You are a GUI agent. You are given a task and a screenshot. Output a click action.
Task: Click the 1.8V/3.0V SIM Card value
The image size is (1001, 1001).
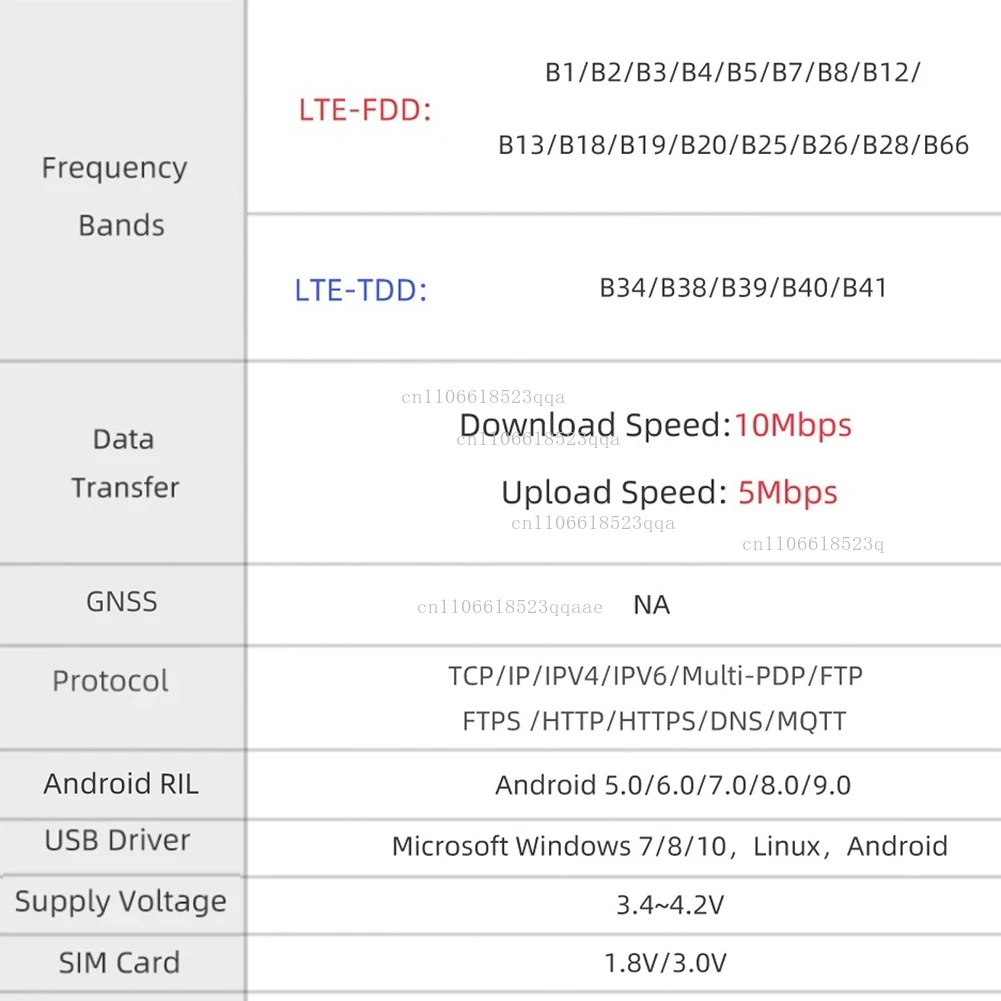(x=665, y=964)
